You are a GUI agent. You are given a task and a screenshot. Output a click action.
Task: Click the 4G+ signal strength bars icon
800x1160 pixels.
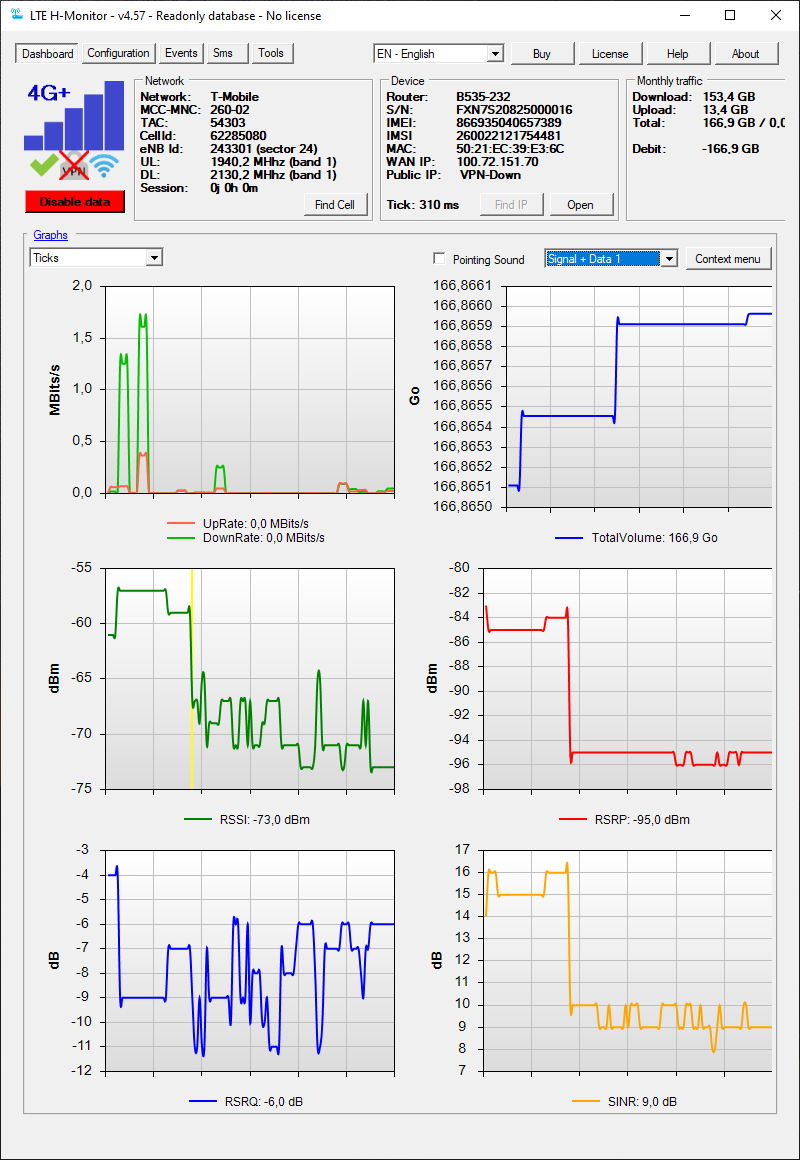(74, 115)
